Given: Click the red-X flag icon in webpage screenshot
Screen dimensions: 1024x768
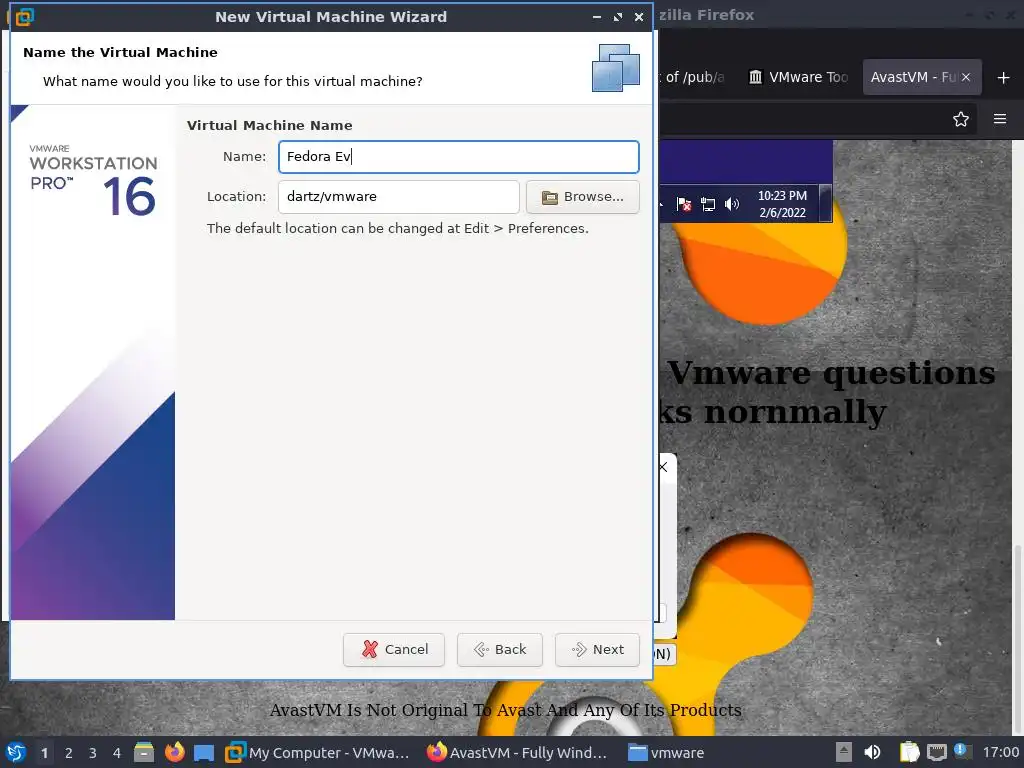Looking at the screenshot, I should tap(684, 204).
